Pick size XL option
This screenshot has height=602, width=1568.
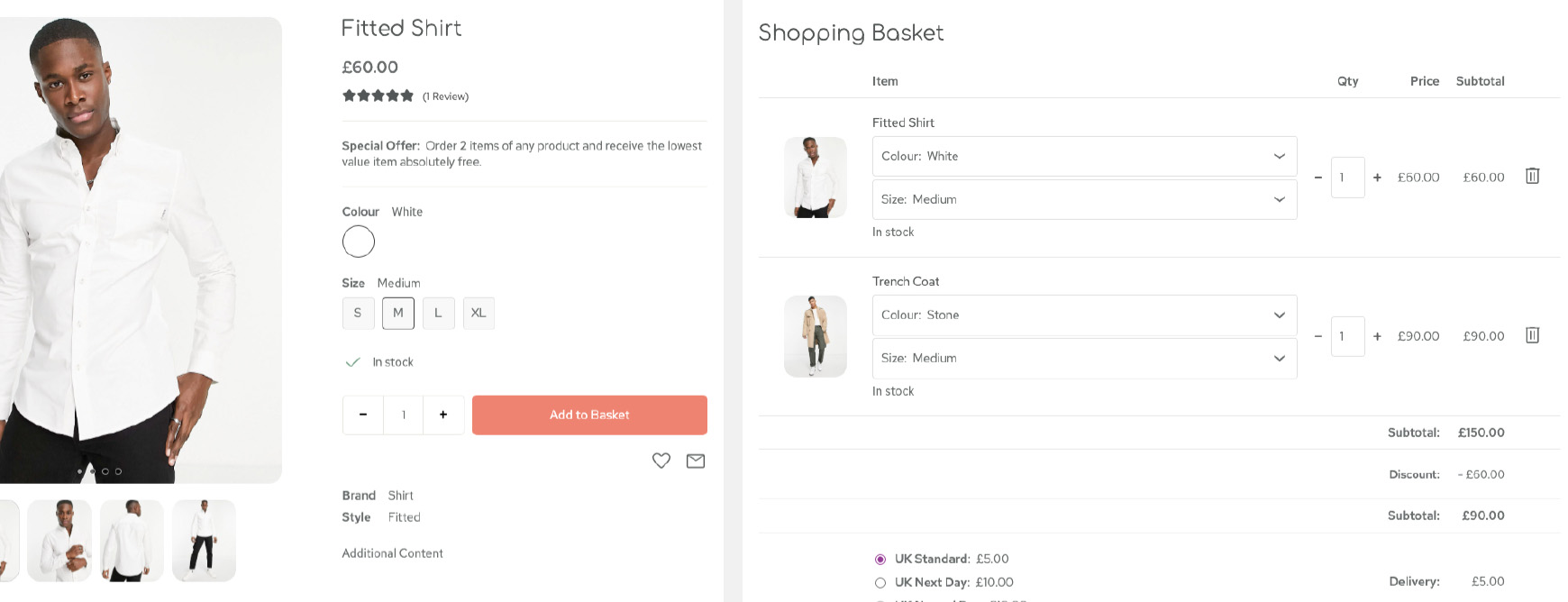[x=479, y=313]
